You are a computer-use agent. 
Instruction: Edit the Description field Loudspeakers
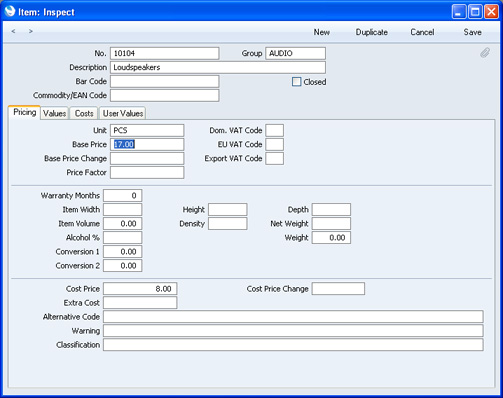pyautogui.click(x=218, y=67)
